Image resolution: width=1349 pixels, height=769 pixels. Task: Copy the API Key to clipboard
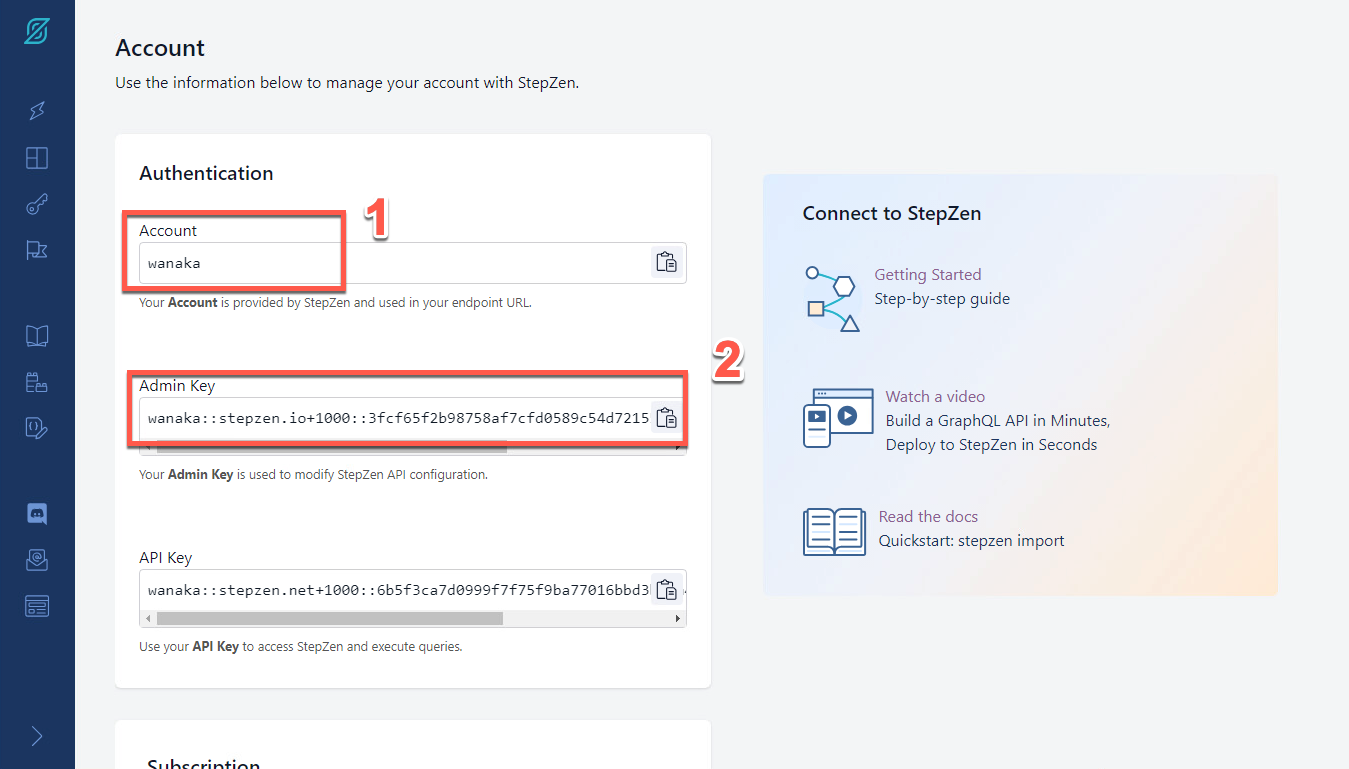(x=666, y=590)
